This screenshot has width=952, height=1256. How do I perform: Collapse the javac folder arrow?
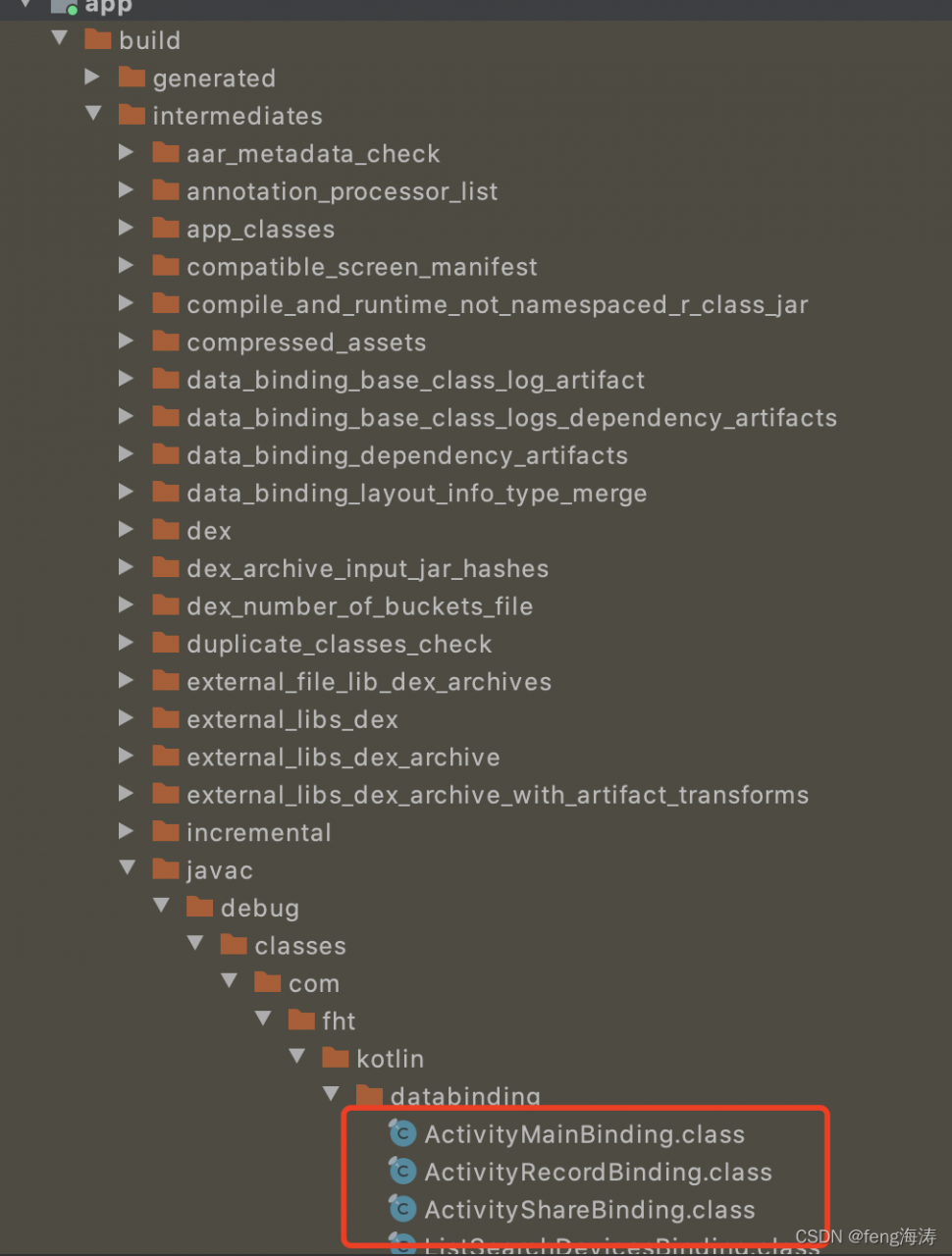click(127, 868)
